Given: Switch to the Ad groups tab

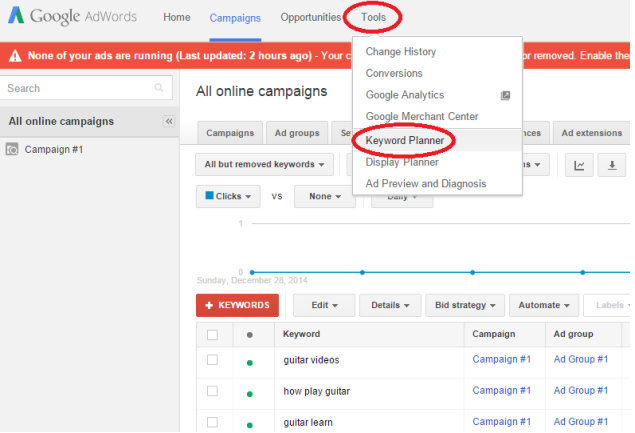Looking at the screenshot, I should [x=297, y=133].
